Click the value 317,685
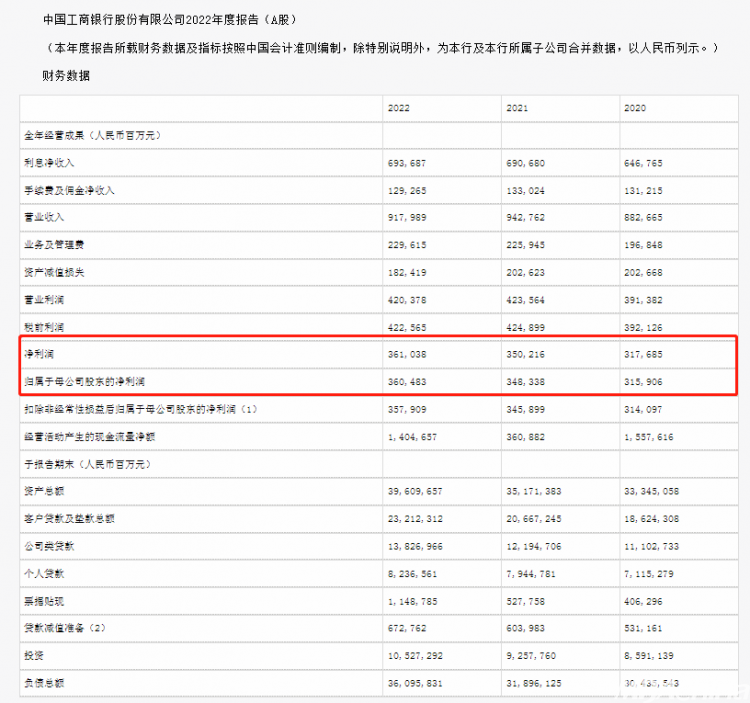This screenshot has width=750, height=703. click(x=643, y=355)
